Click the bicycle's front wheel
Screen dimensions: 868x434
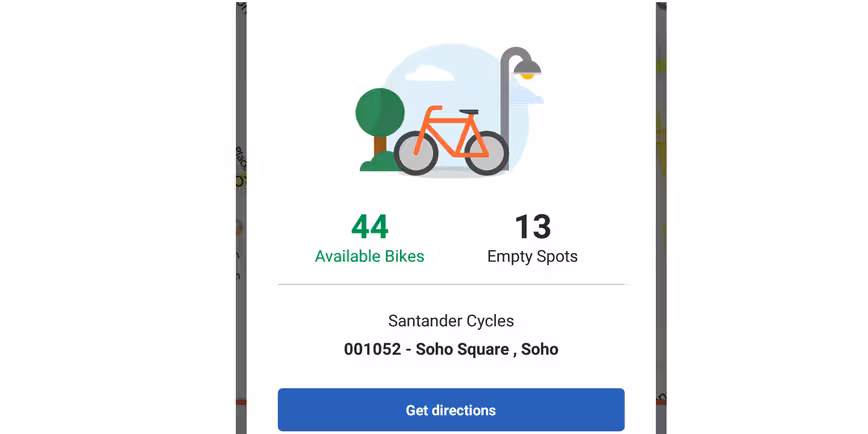[x=487, y=153]
